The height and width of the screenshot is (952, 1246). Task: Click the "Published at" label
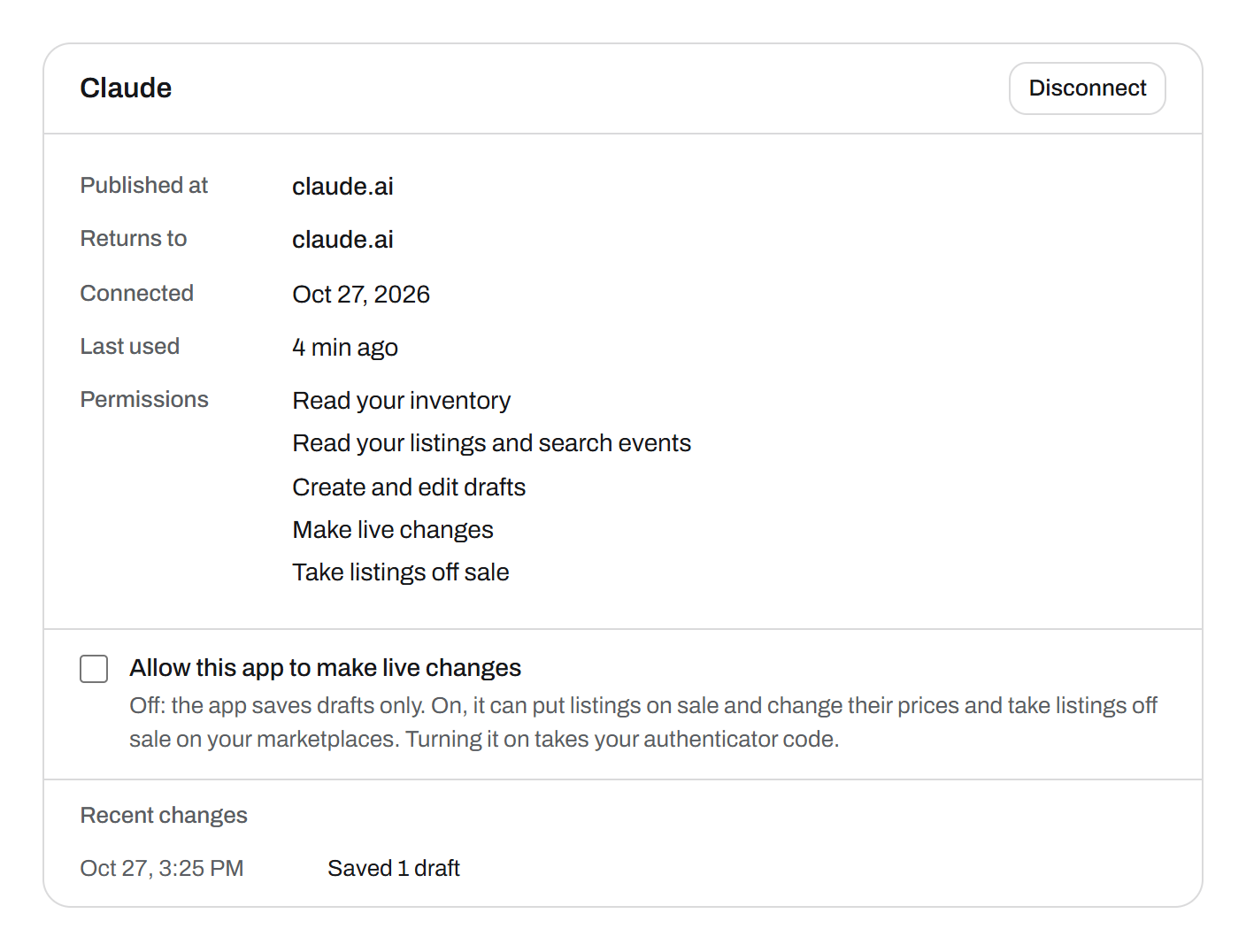[144, 186]
